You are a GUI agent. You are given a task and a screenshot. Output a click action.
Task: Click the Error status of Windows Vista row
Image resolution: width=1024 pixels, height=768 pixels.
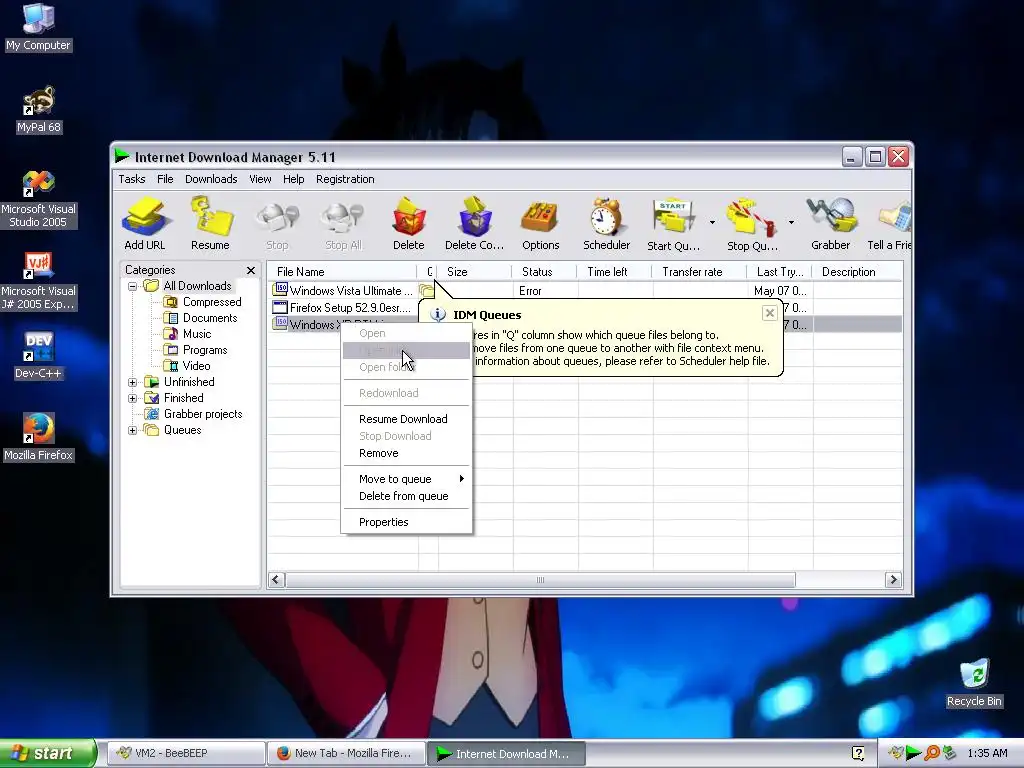(x=530, y=291)
